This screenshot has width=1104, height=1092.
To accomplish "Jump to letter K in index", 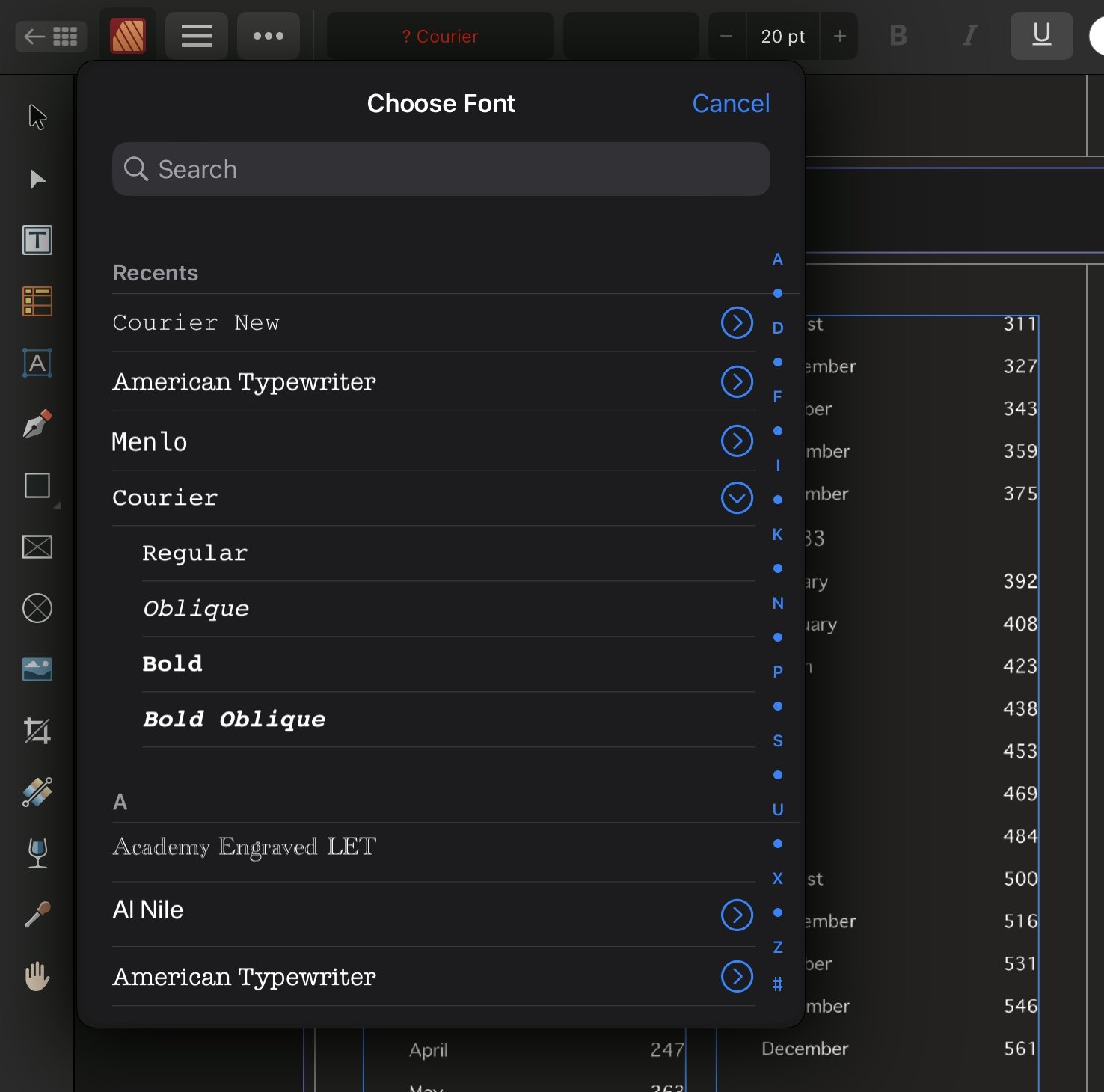I will pyautogui.click(x=778, y=535).
